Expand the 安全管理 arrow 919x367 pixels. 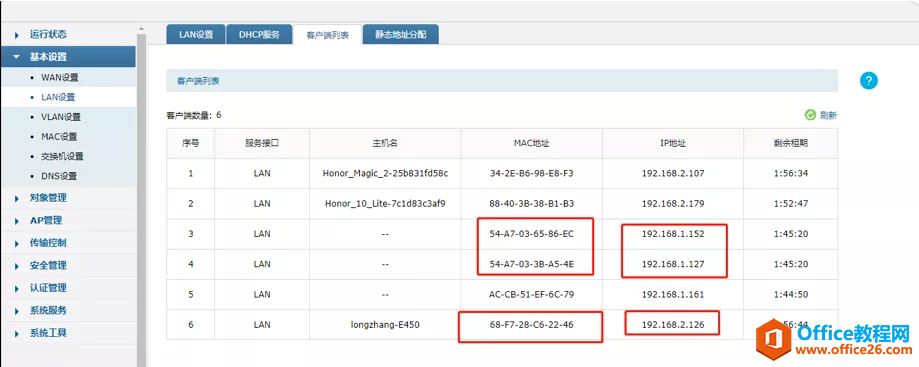point(18,266)
